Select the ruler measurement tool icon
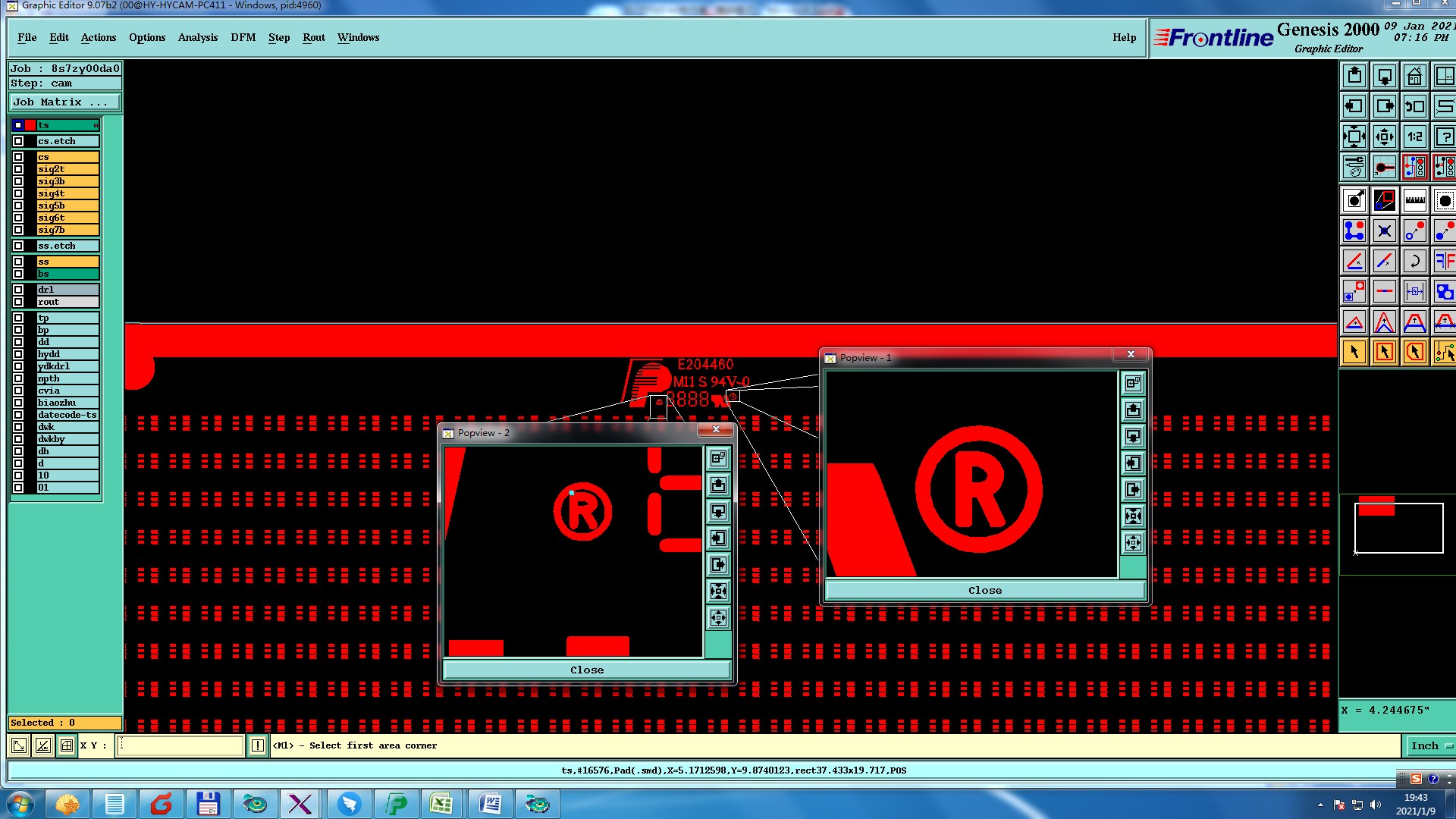 coord(1414,201)
